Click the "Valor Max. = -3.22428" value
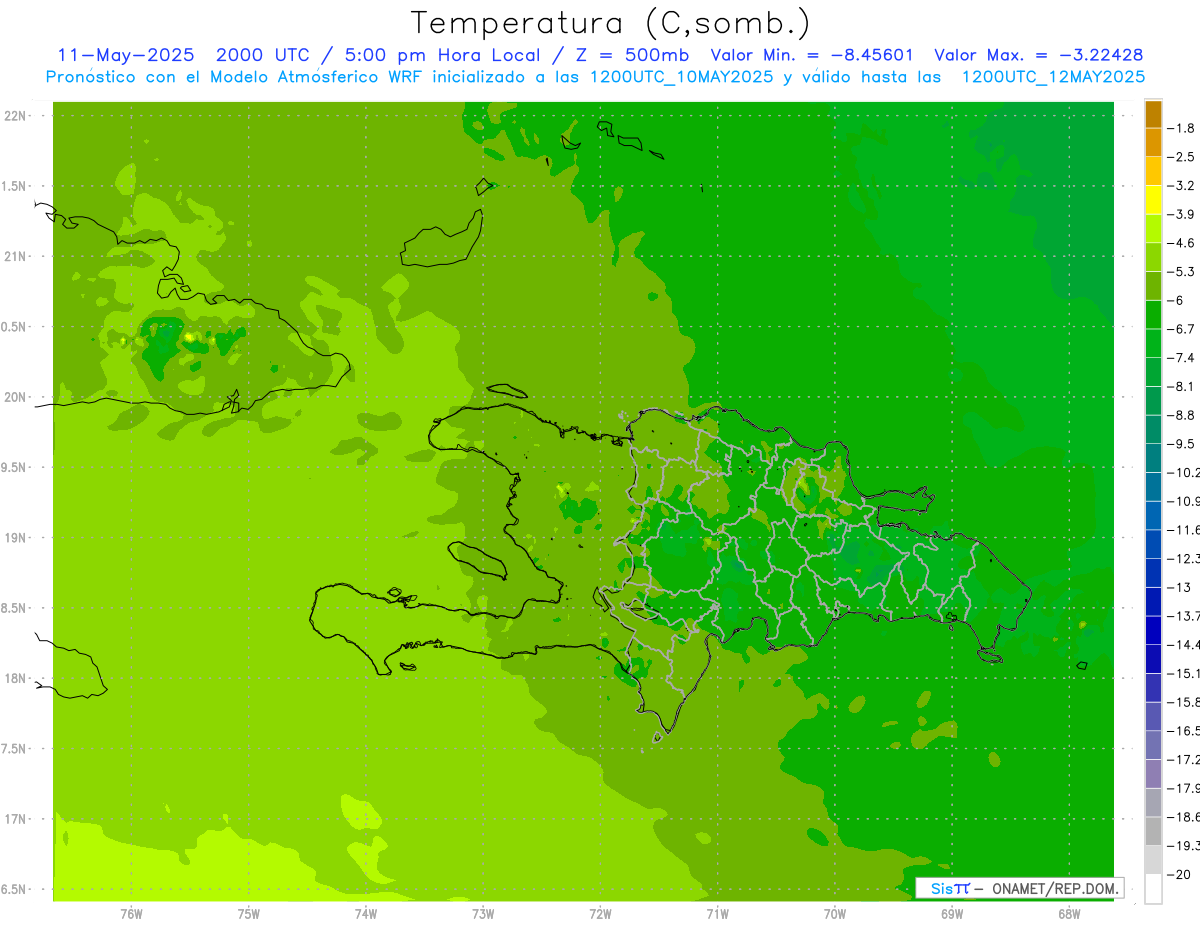The width and height of the screenshot is (1200, 927). pyautogui.click(x=1039, y=55)
